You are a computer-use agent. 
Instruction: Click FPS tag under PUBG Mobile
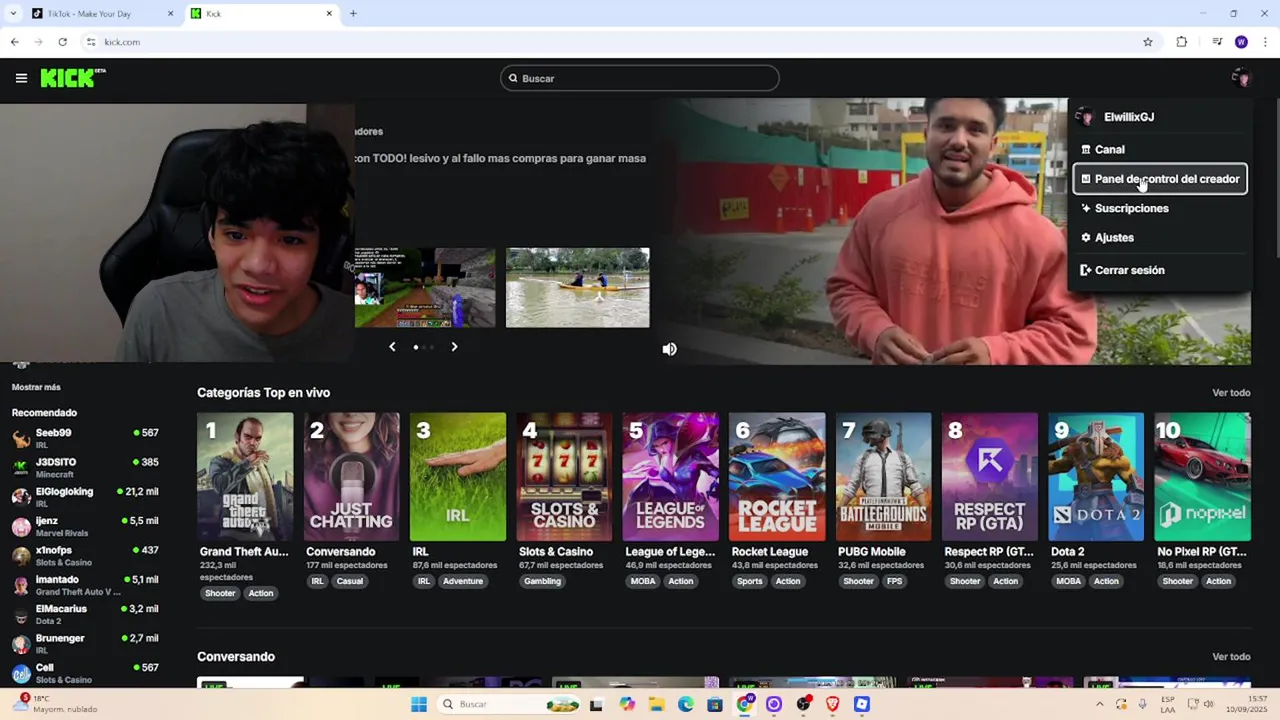click(894, 581)
